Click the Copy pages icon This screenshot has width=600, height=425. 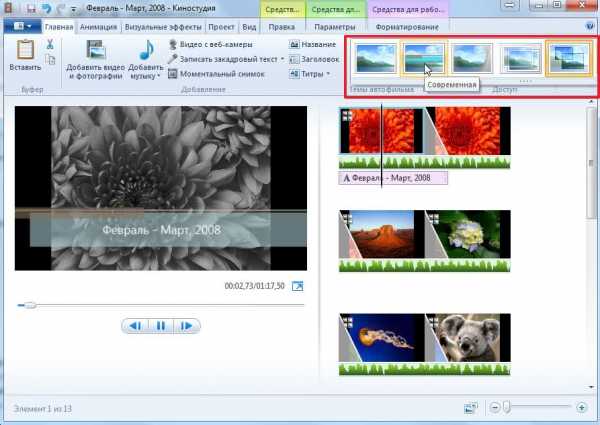tap(50, 60)
